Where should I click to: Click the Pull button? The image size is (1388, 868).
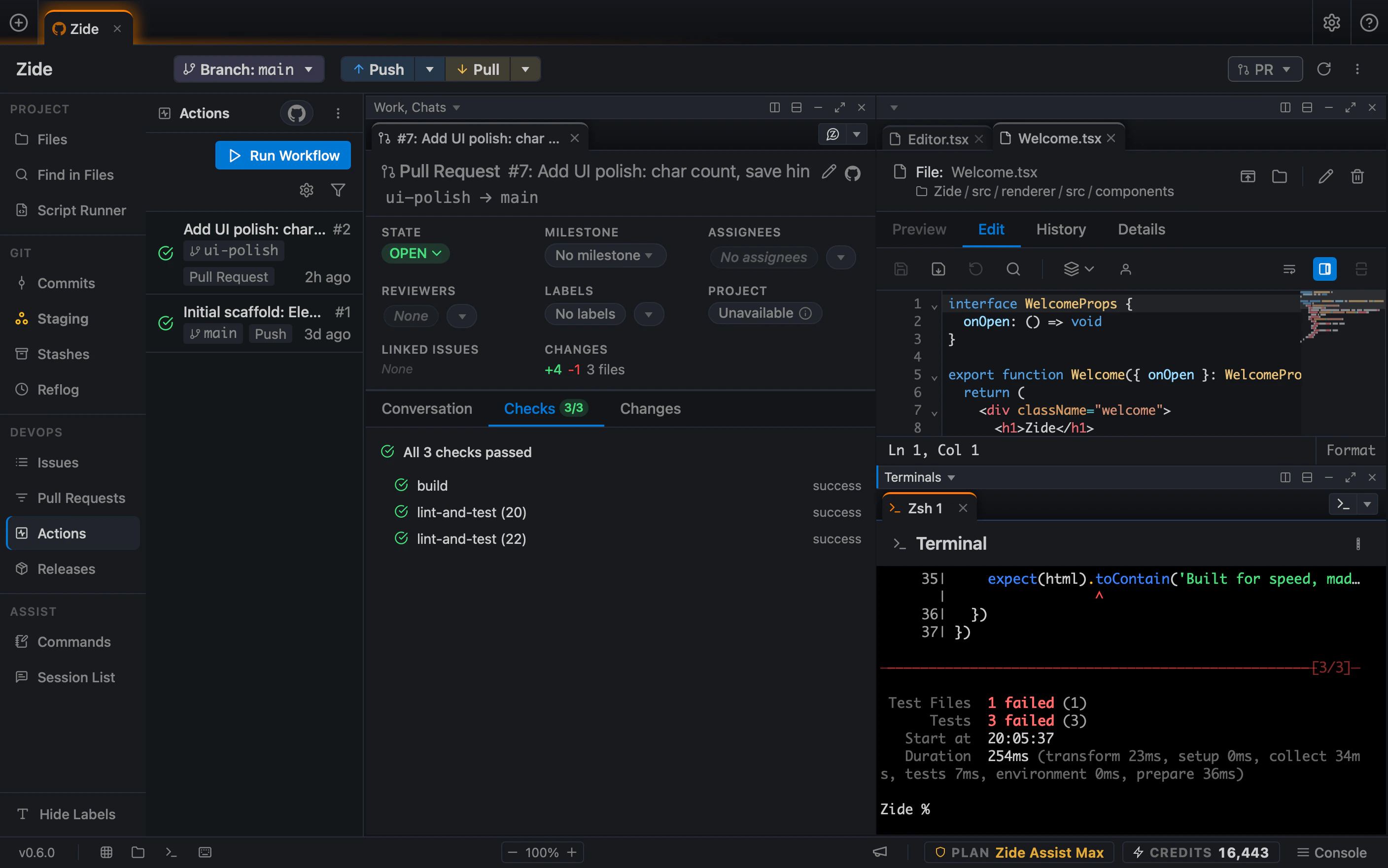(478, 69)
